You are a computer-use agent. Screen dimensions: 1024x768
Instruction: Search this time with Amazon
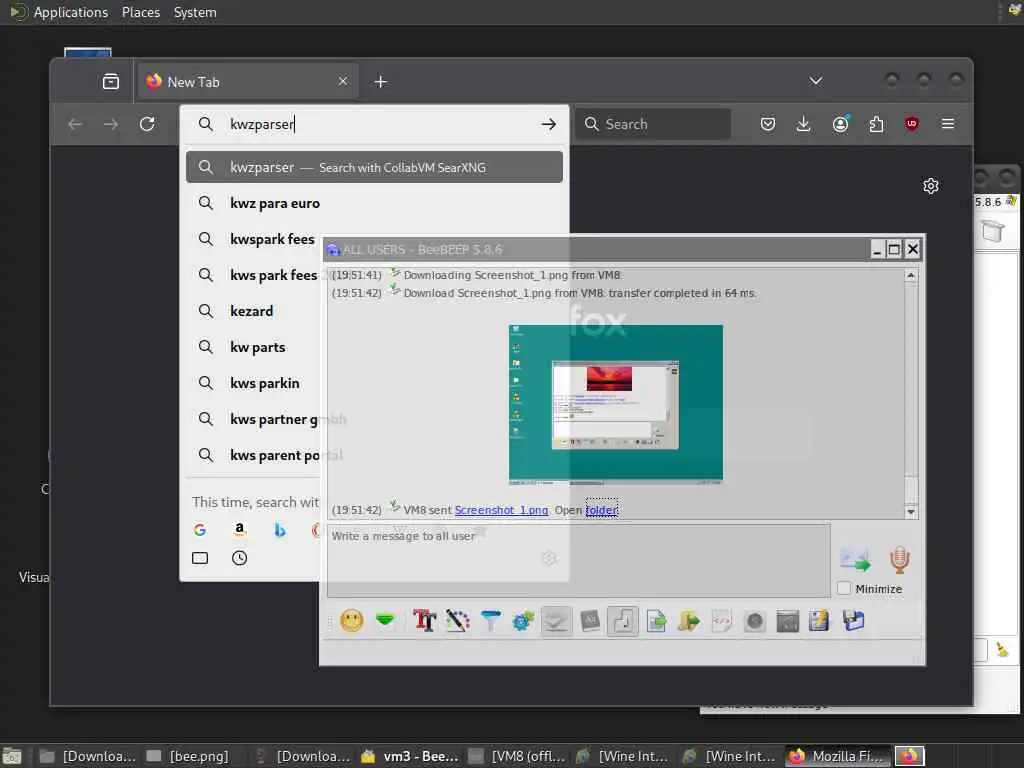point(240,530)
